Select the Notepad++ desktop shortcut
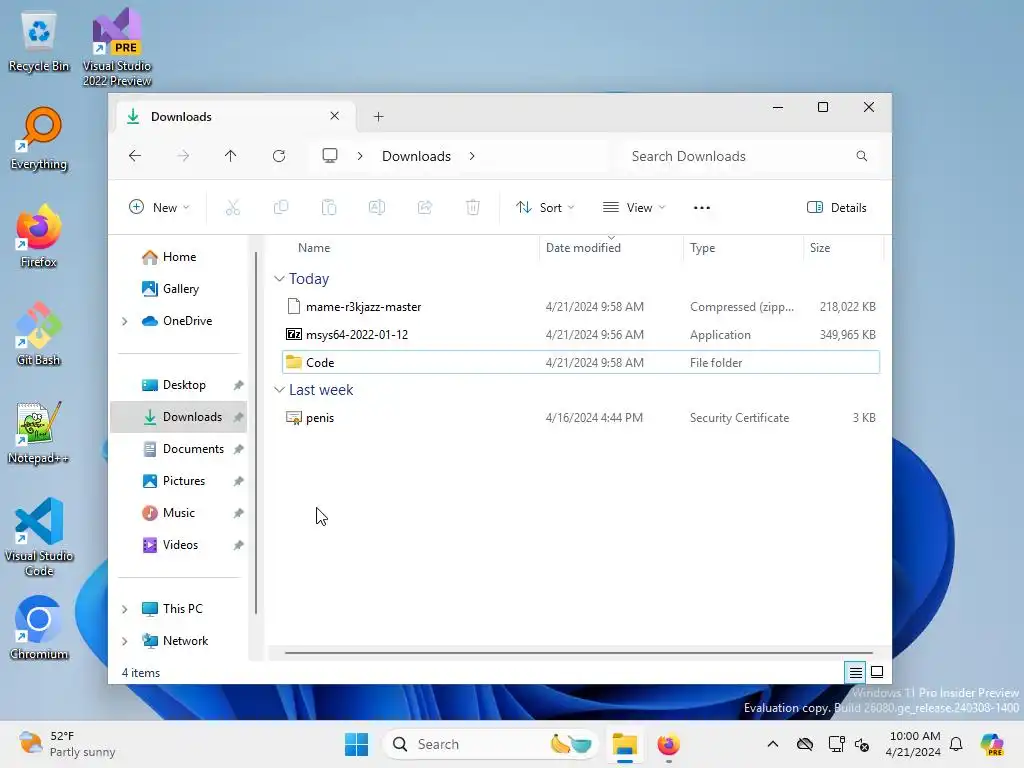The height and width of the screenshot is (768, 1024). click(39, 433)
